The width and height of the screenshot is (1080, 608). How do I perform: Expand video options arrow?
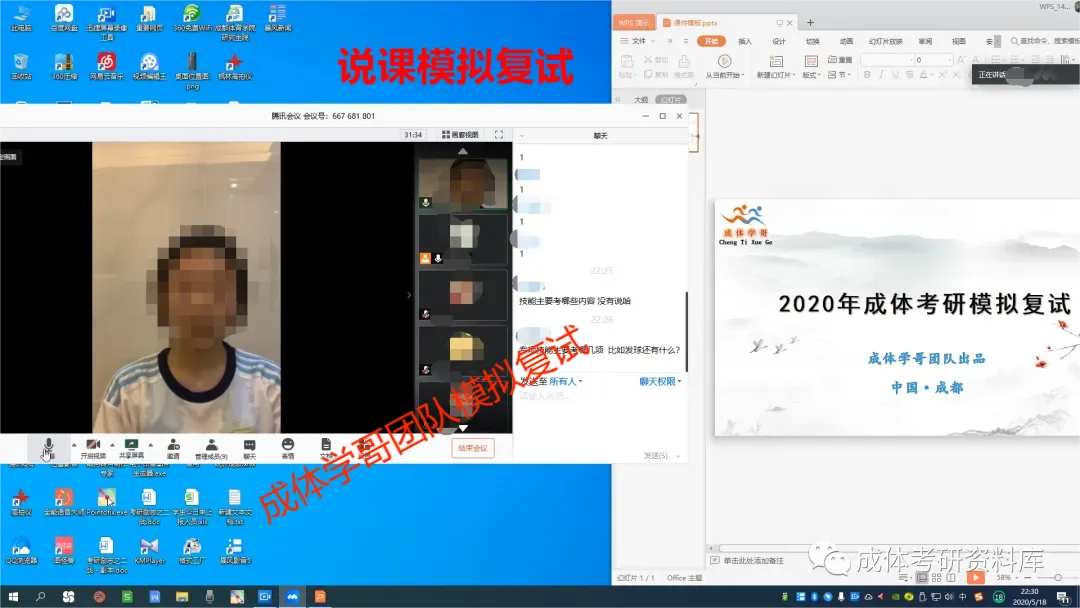click(112, 445)
